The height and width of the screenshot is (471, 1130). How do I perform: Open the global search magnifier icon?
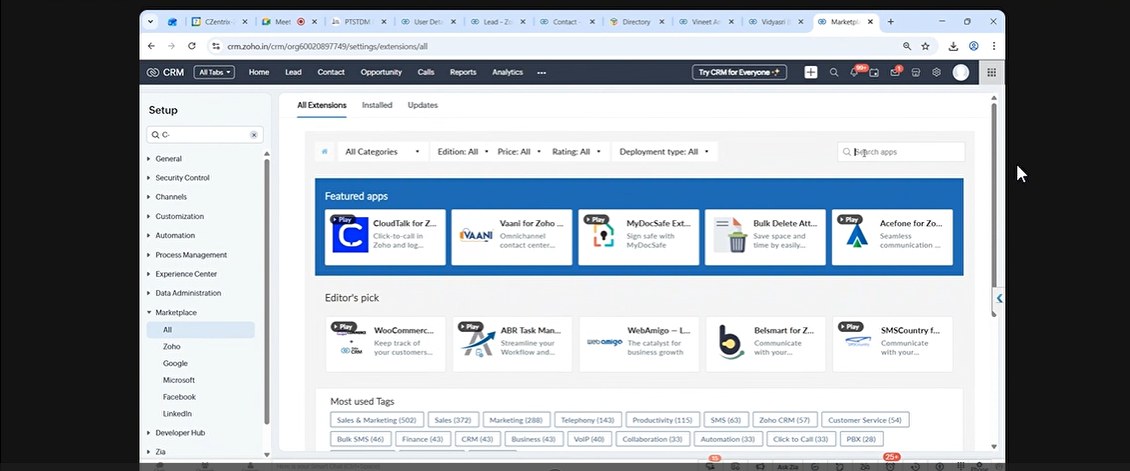click(x=834, y=72)
